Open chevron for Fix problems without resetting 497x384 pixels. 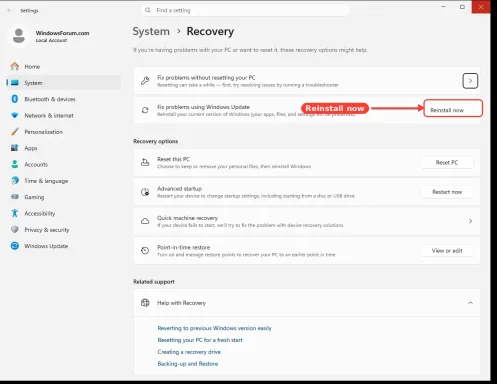pos(470,81)
